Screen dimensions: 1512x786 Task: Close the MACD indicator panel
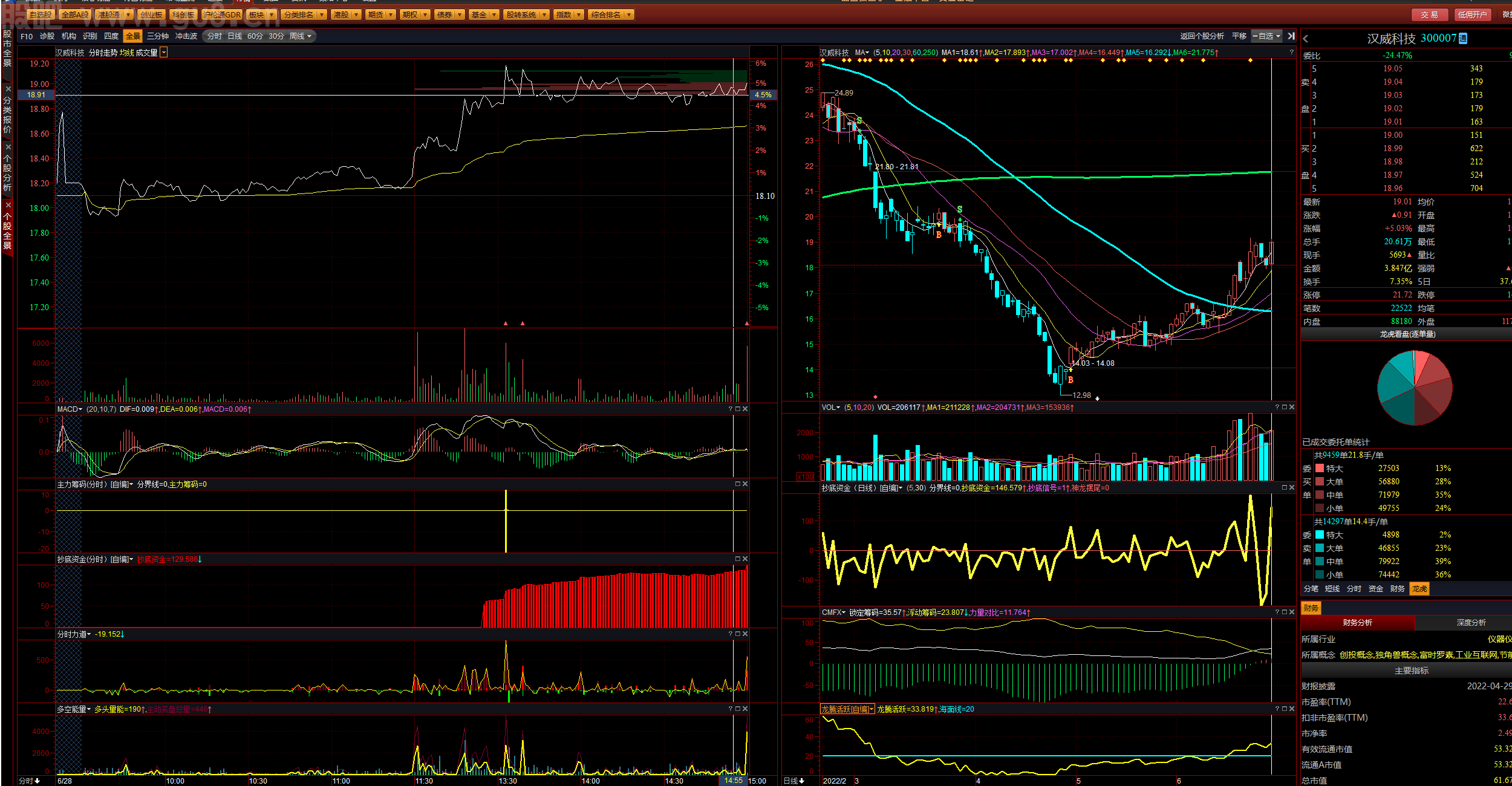[745, 409]
